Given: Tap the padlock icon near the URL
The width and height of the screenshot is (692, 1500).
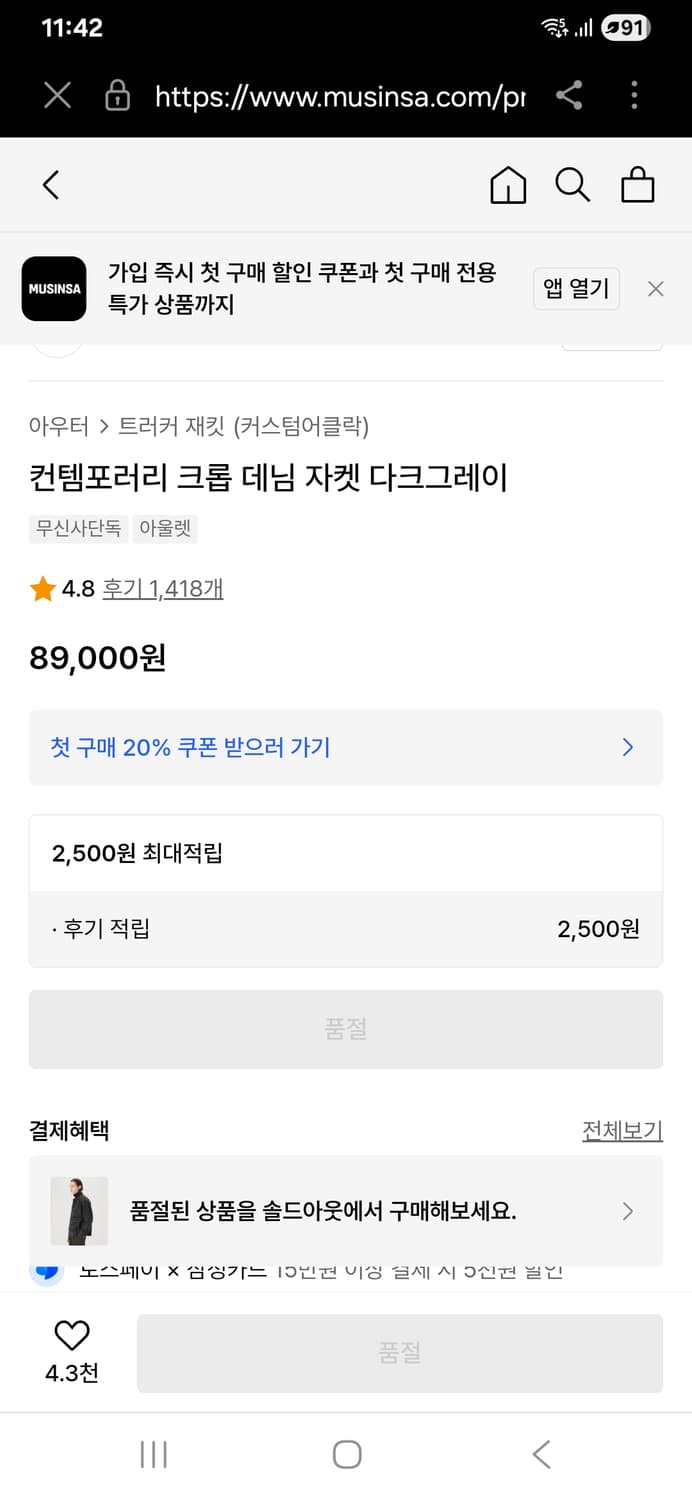Looking at the screenshot, I should tap(117, 96).
